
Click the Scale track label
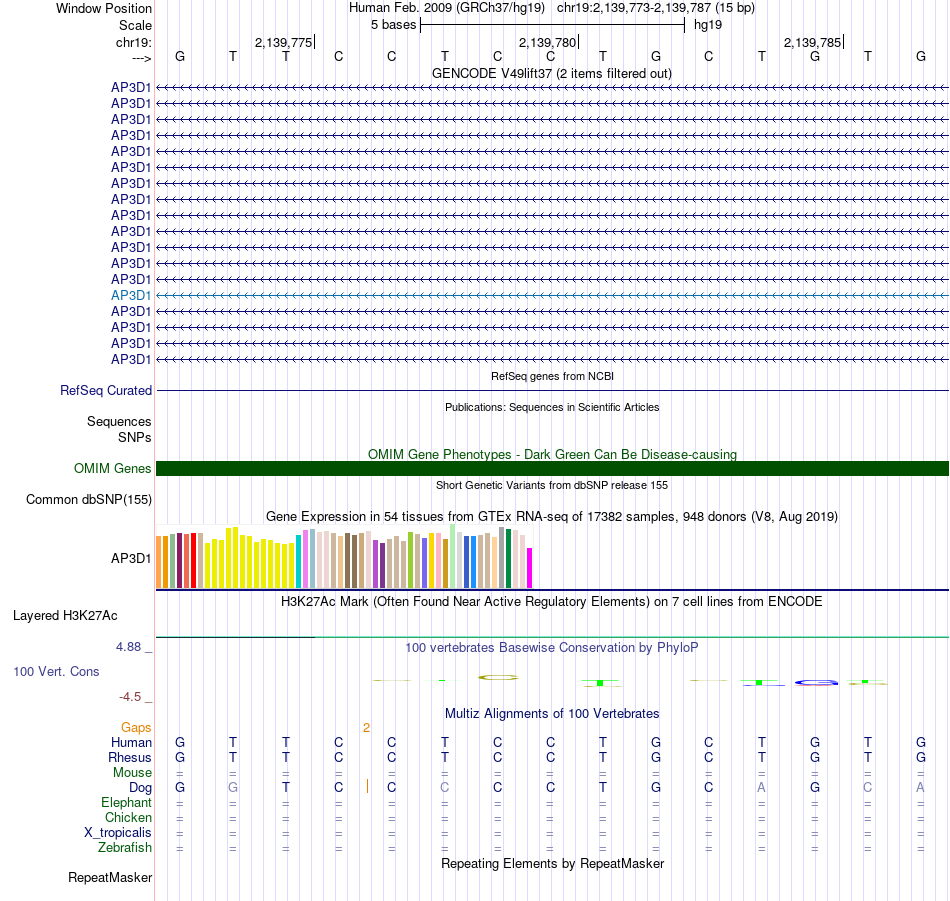coord(135,25)
